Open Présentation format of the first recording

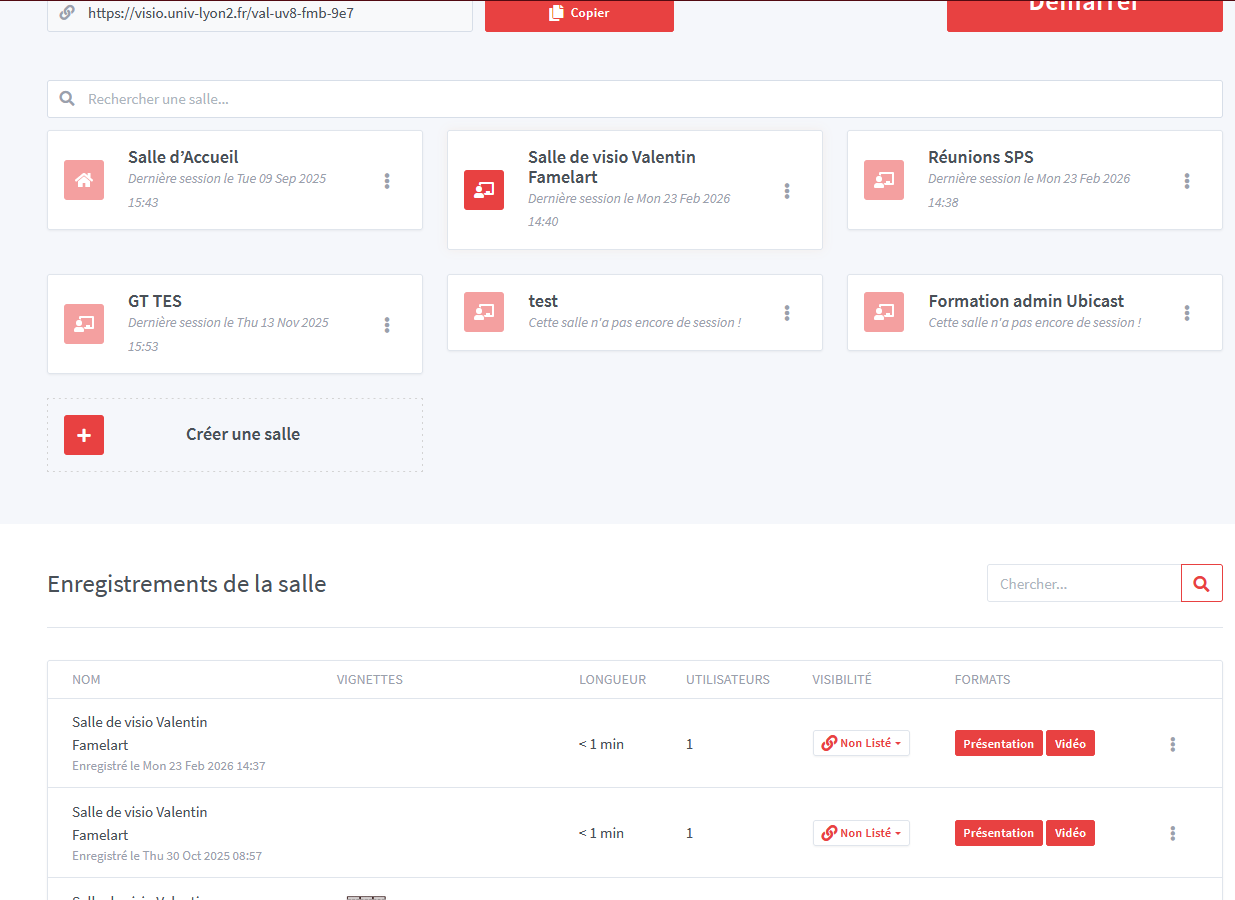click(x=998, y=743)
